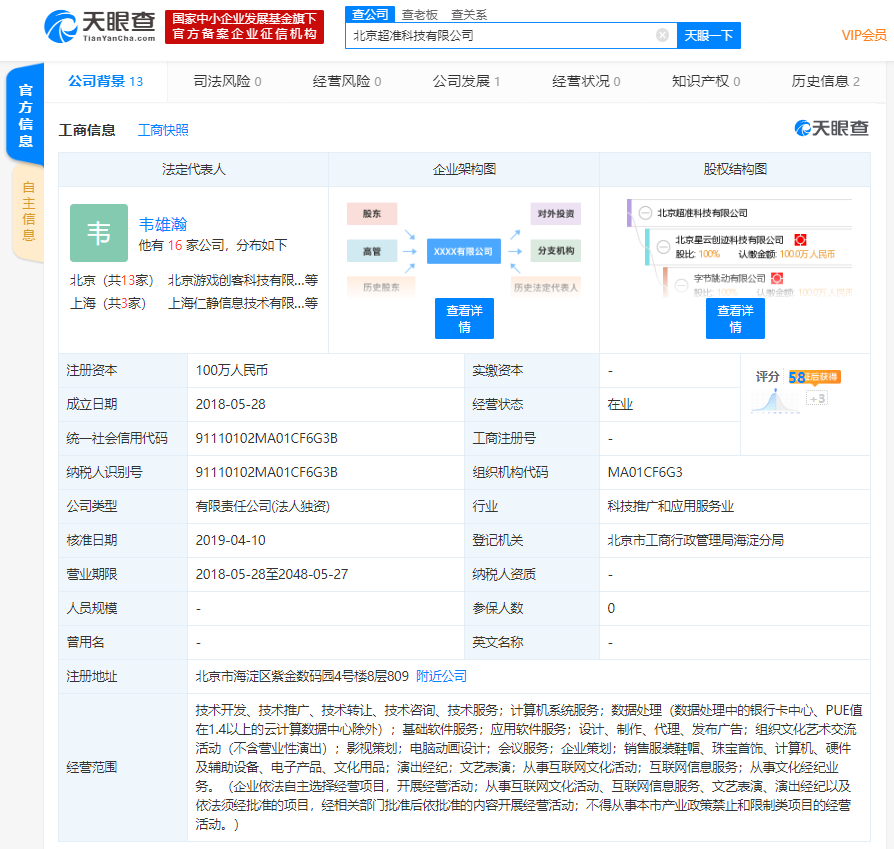
Task: Click the 成立日期 value 2018-05-28
Action: click(x=230, y=404)
